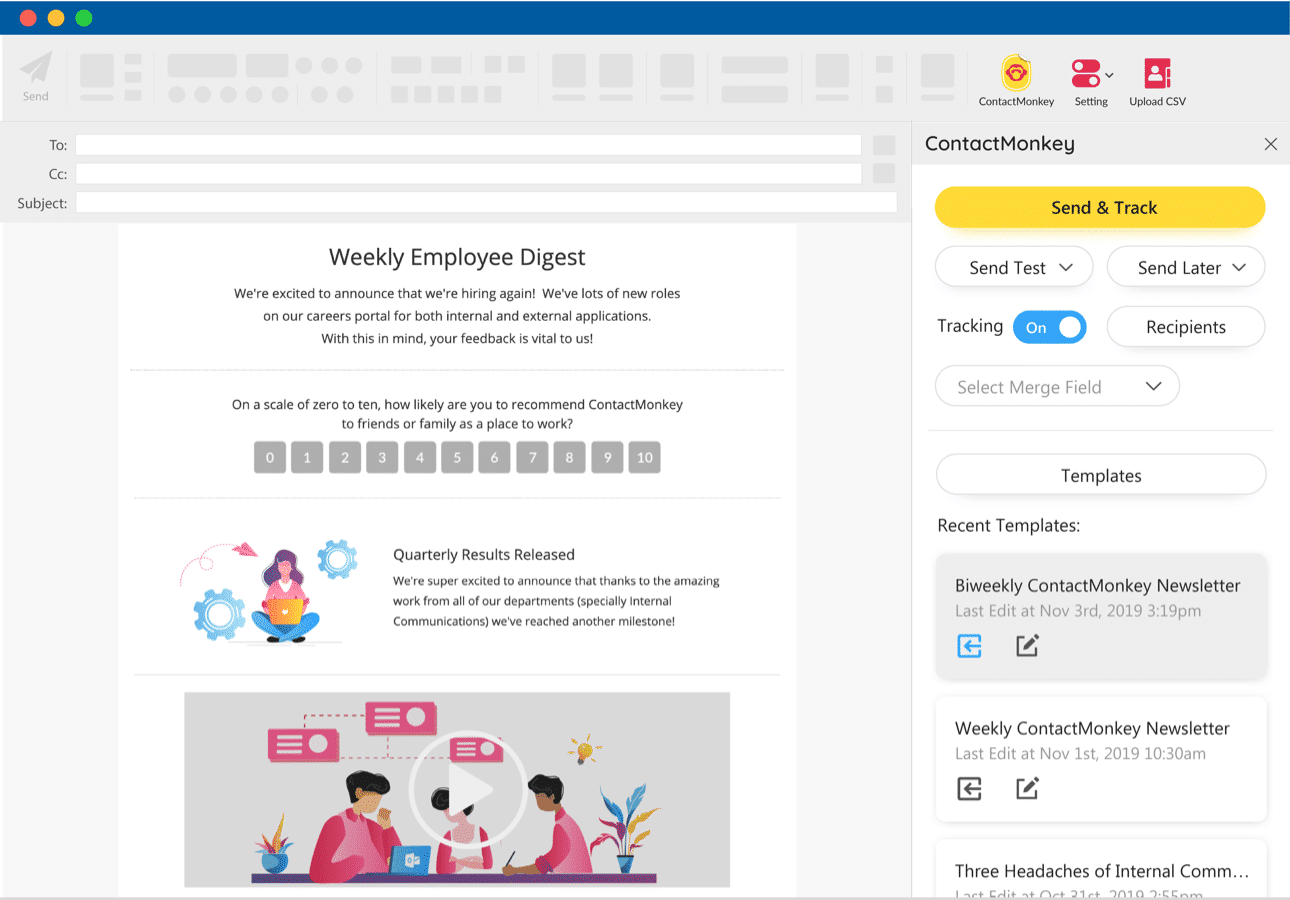Disable email Tracking
1290x900 pixels.
click(x=1049, y=326)
